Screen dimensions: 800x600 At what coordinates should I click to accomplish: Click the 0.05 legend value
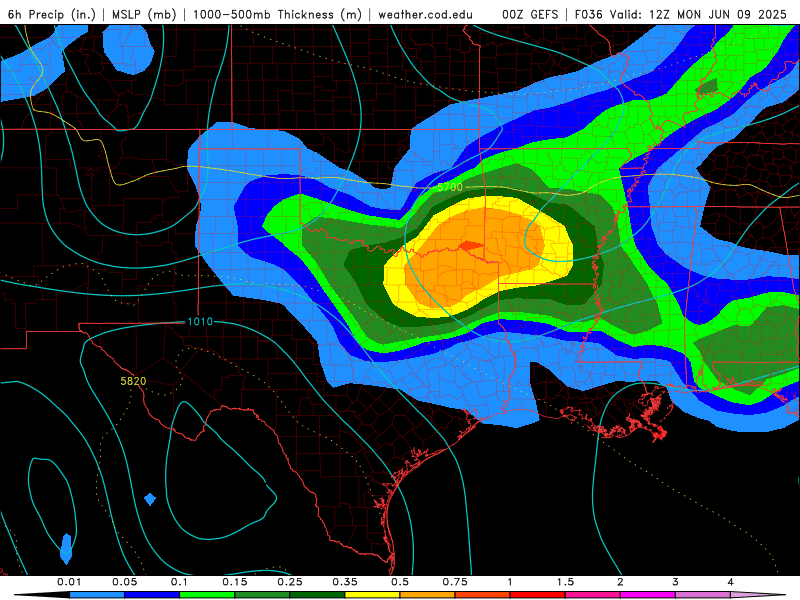coord(124,582)
